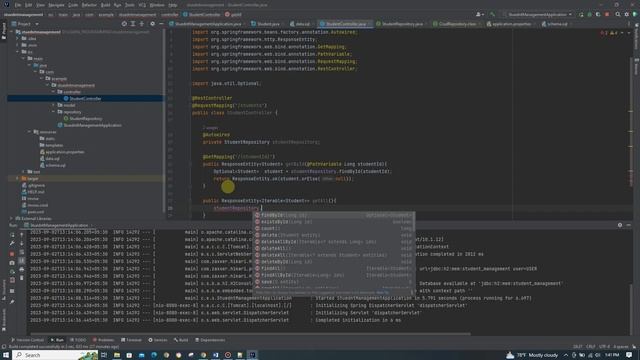The width and height of the screenshot is (640, 360).
Task: Open the Build menu
Action: tap(105, 5)
